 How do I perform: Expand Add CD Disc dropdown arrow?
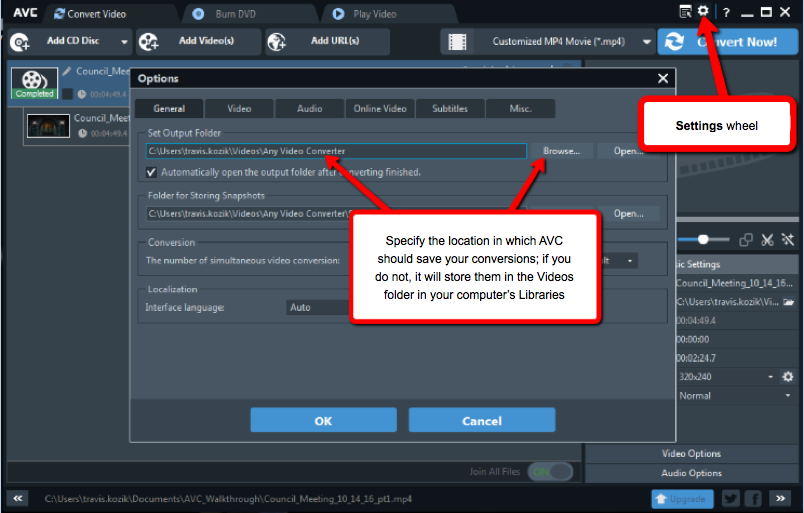click(x=124, y=42)
